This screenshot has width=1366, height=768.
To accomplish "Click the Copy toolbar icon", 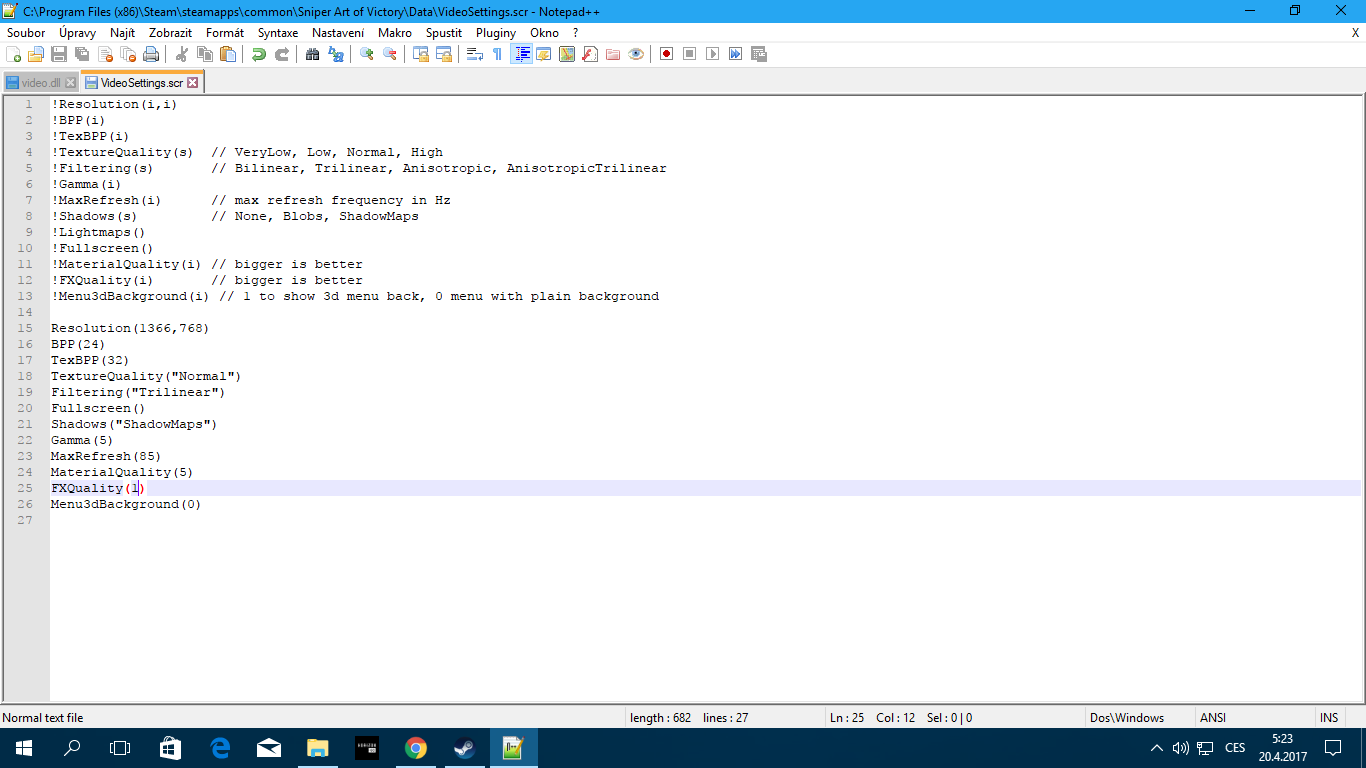I will click(205, 54).
